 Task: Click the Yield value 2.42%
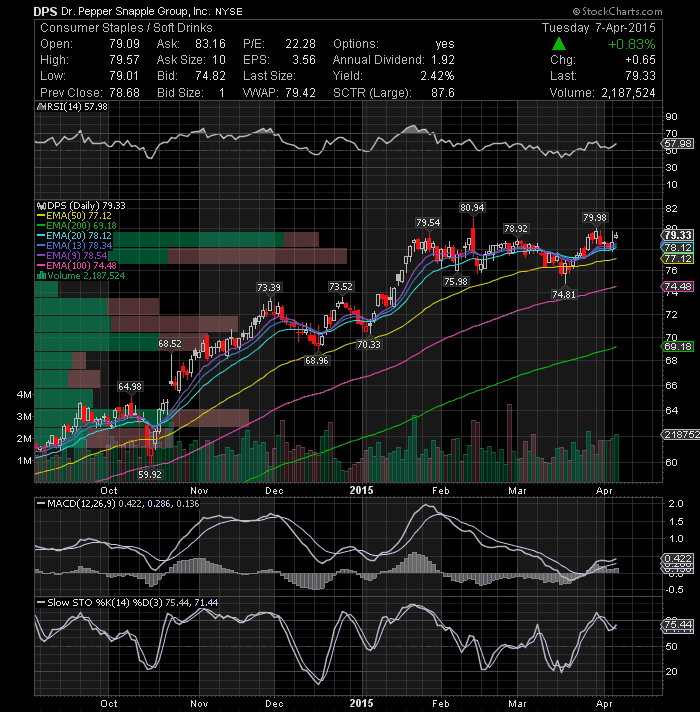pos(438,75)
